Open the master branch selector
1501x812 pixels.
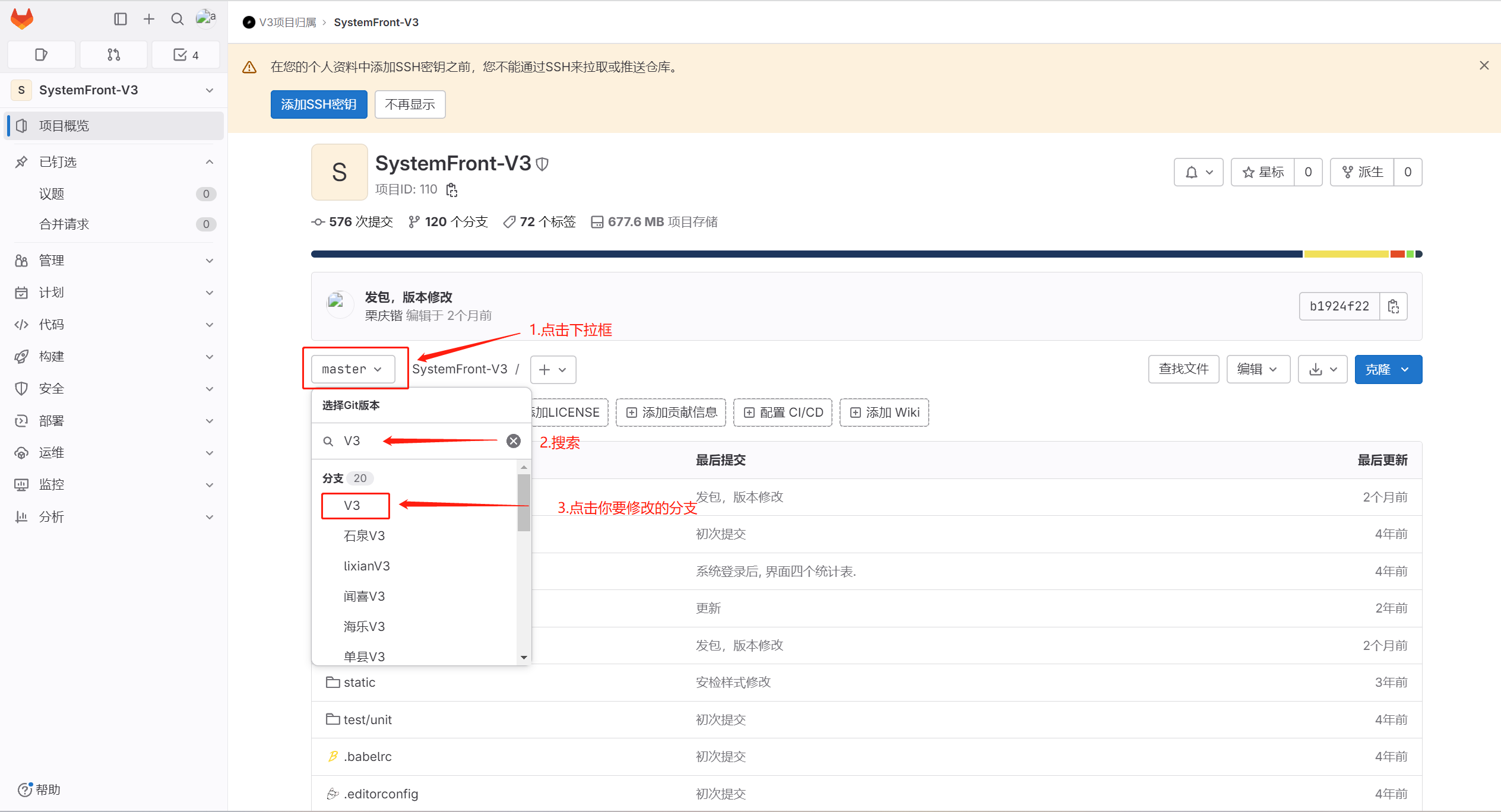click(353, 369)
